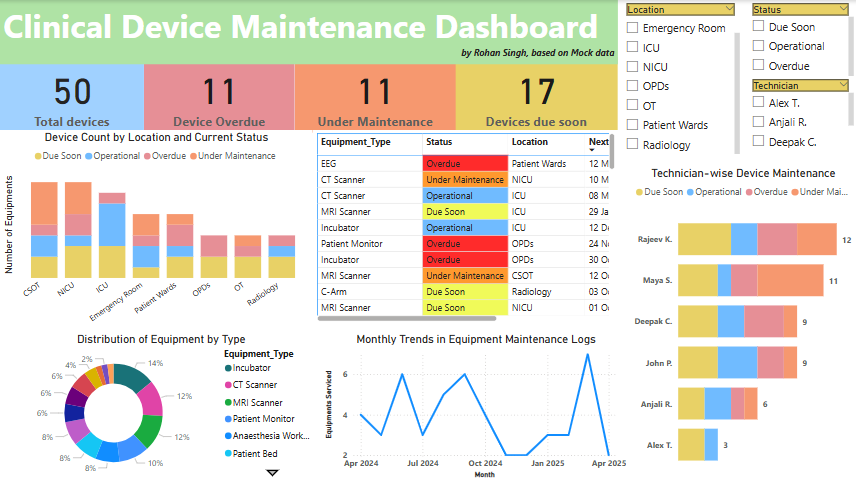Sort by the Next column header
This screenshot has height=482, width=856.
pyautogui.click(x=598, y=142)
